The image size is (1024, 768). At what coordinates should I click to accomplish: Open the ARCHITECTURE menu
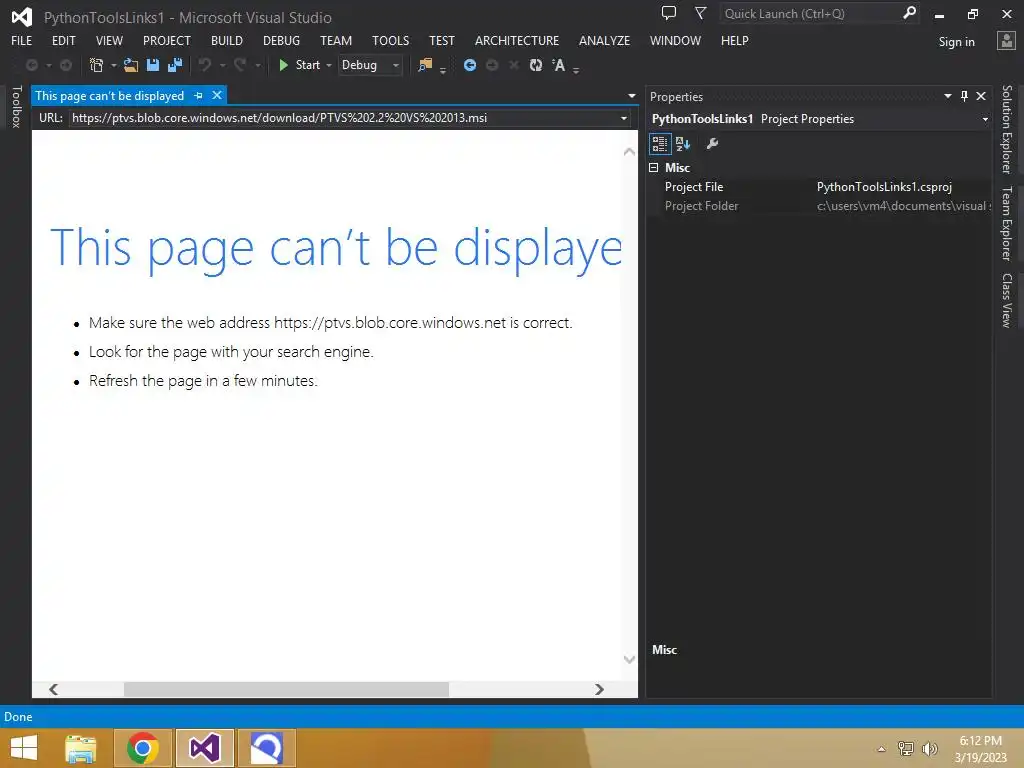[x=517, y=40]
